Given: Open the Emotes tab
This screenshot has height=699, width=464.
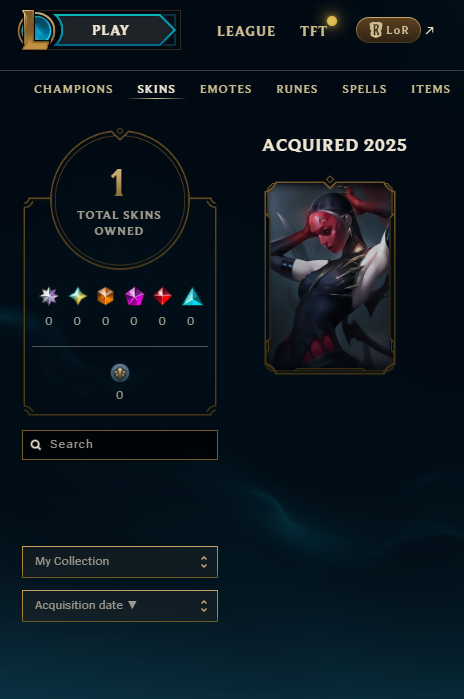Looking at the screenshot, I should pyautogui.click(x=226, y=89).
